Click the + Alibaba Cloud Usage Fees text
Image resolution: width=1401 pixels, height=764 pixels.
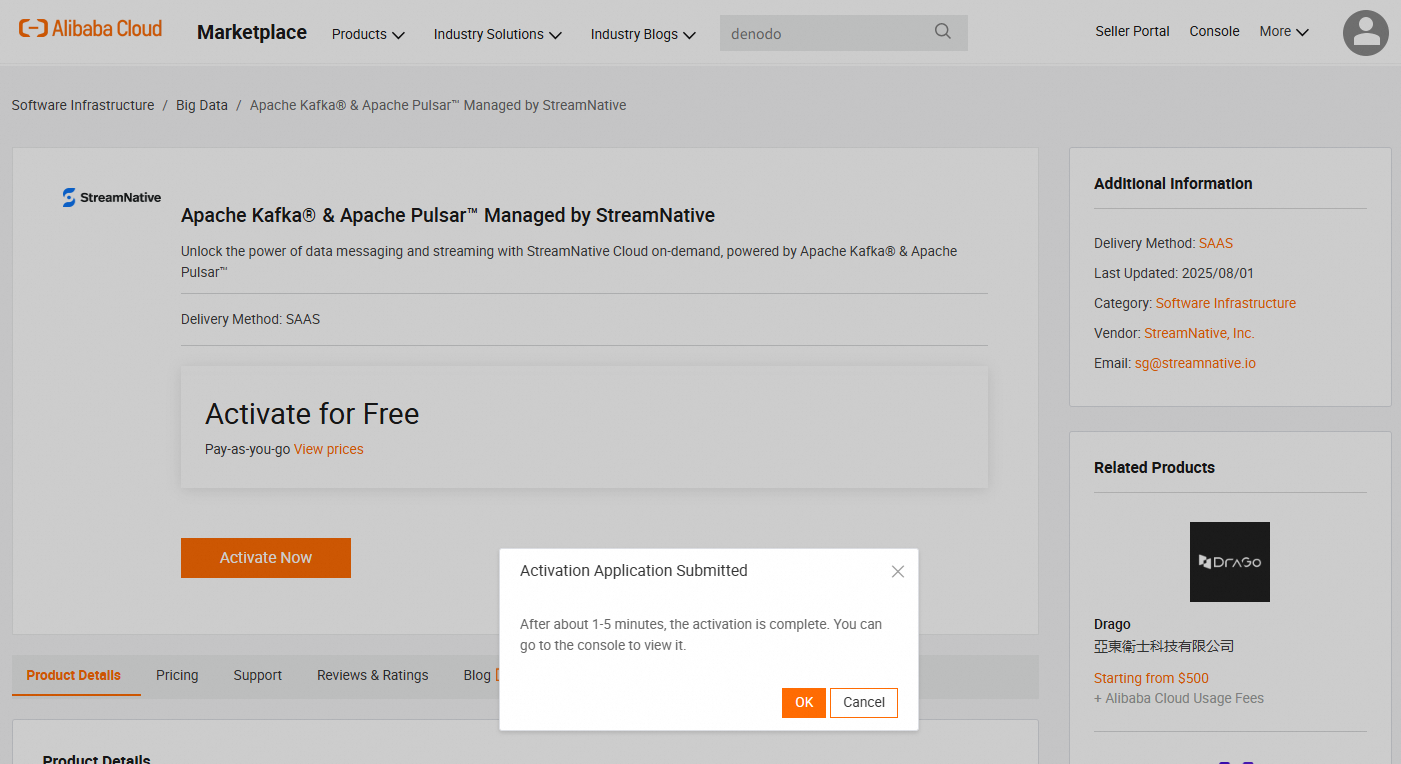[x=1179, y=698]
